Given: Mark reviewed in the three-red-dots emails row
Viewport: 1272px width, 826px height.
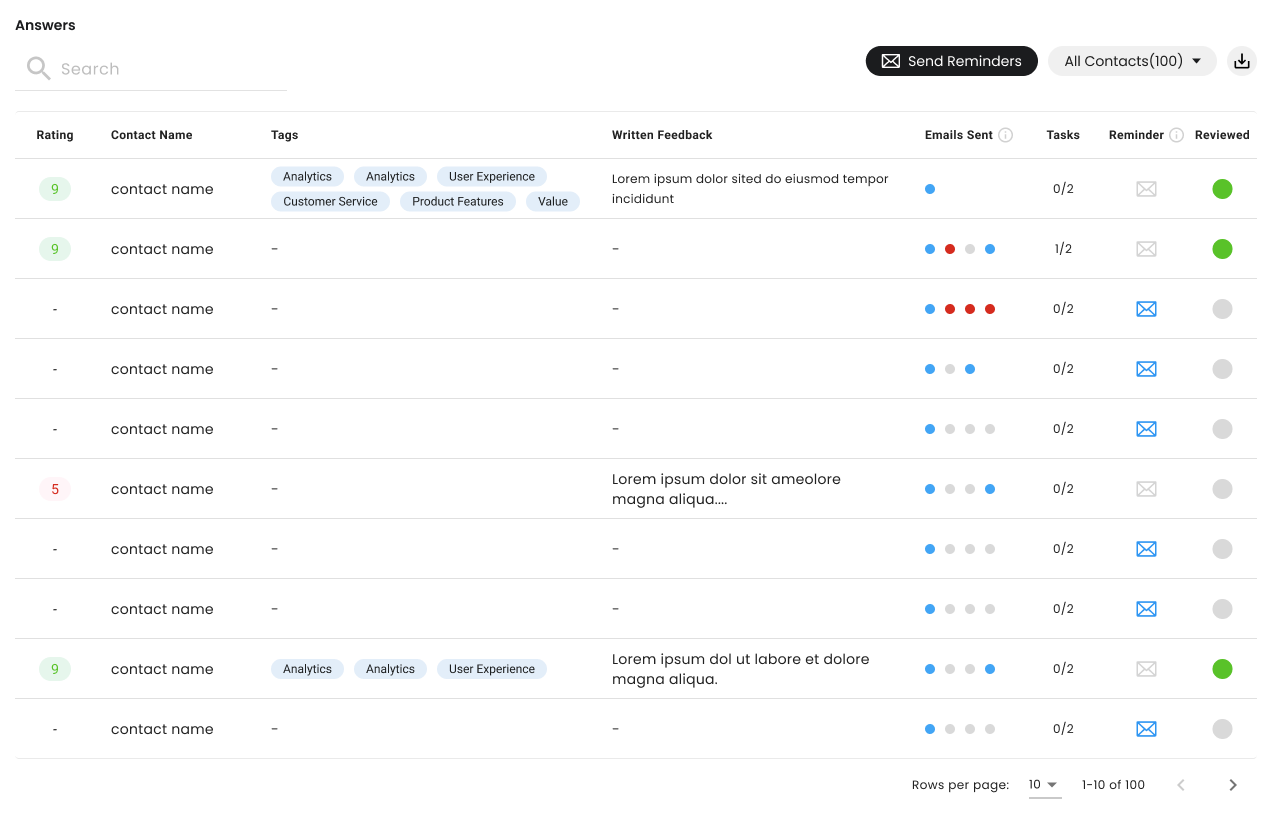Looking at the screenshot, I should coord(1222,309).
